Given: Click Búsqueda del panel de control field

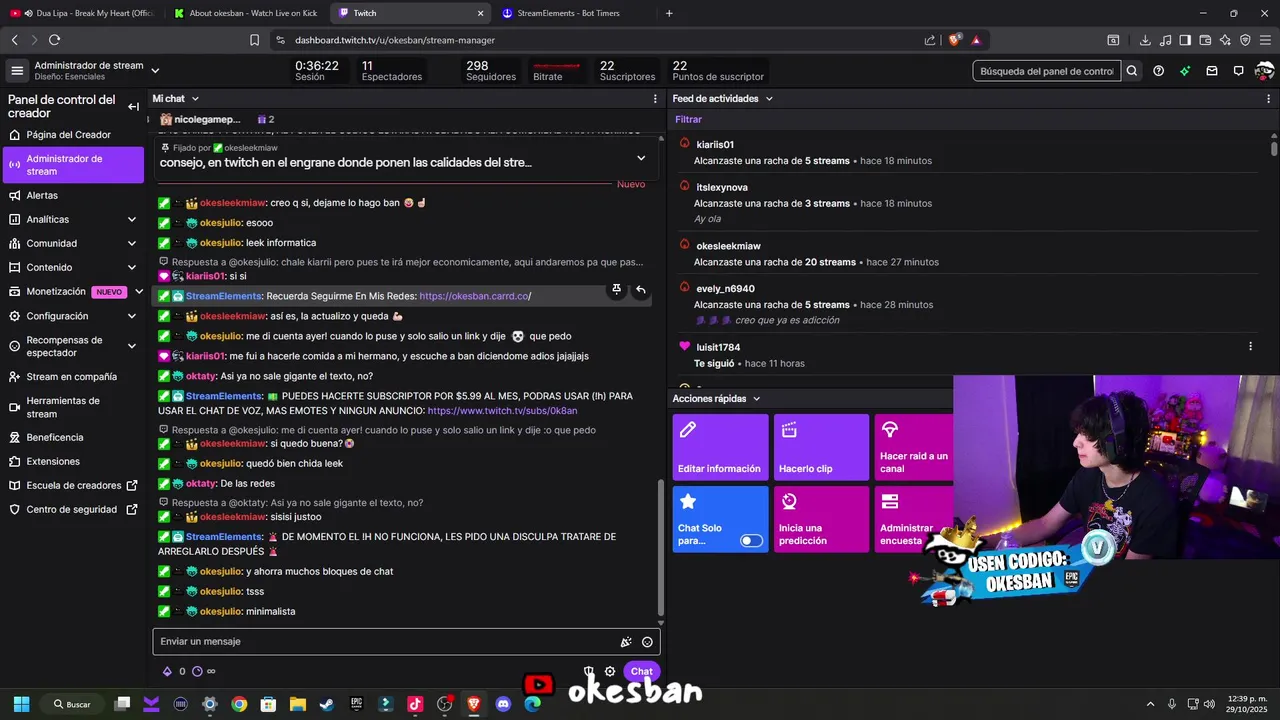Looking at the screenshot, I should [x=1046, y=71].
